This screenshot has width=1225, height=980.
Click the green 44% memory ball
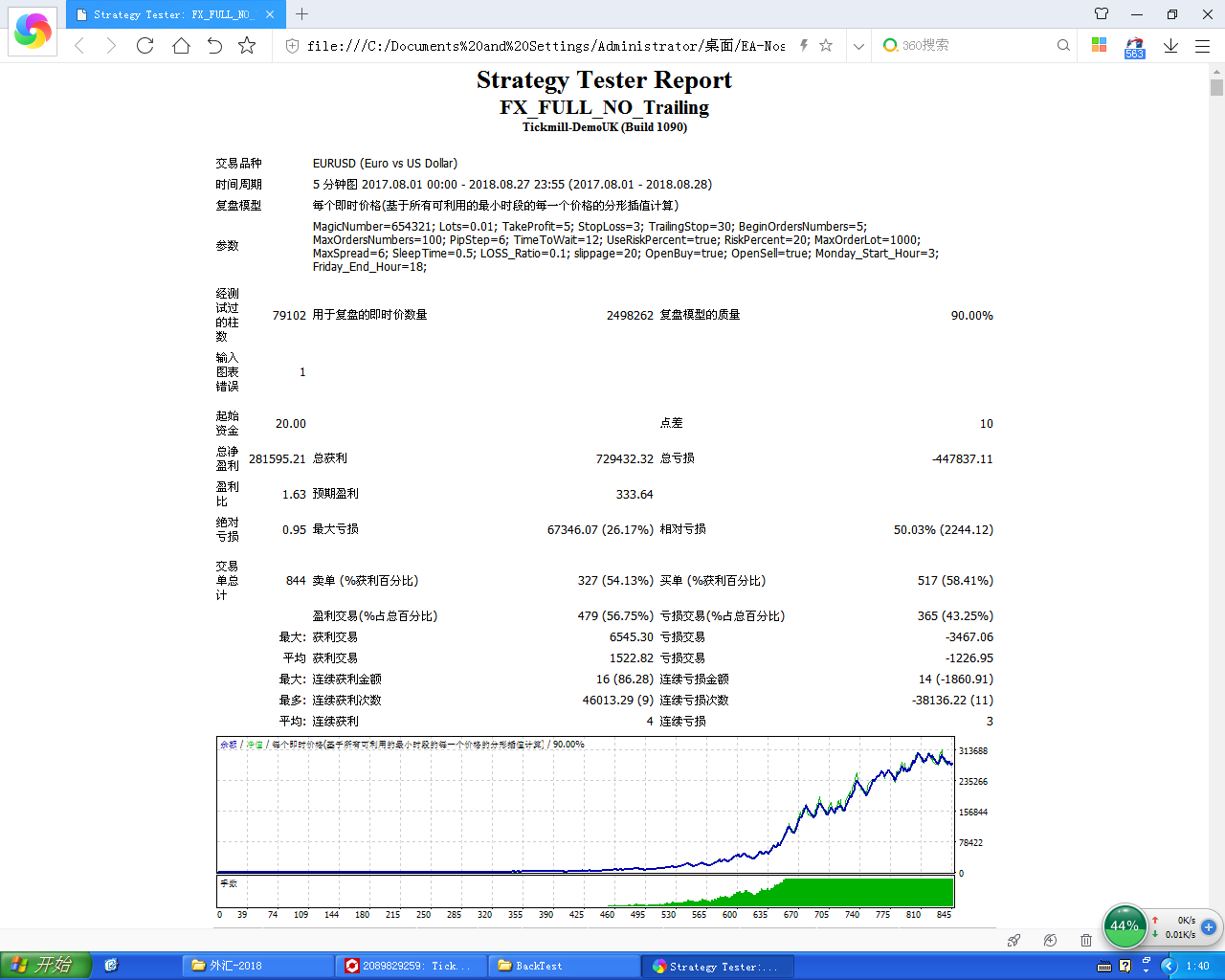click(1125, 925)
